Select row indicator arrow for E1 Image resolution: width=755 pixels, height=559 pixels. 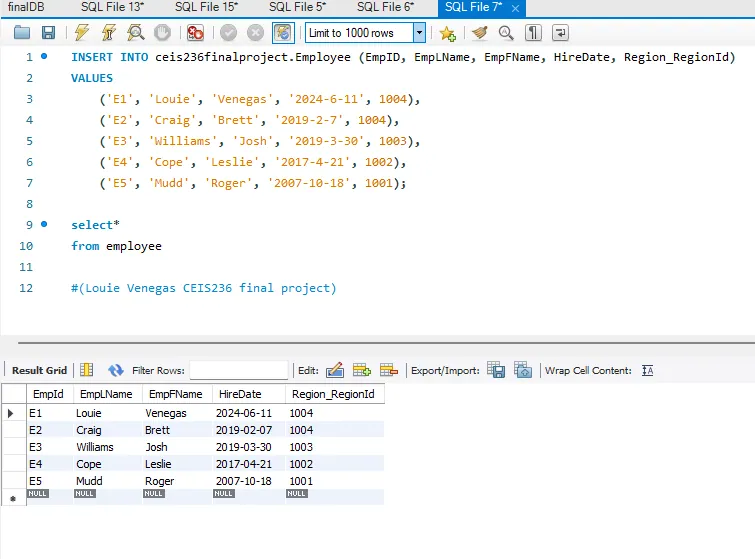11,413
